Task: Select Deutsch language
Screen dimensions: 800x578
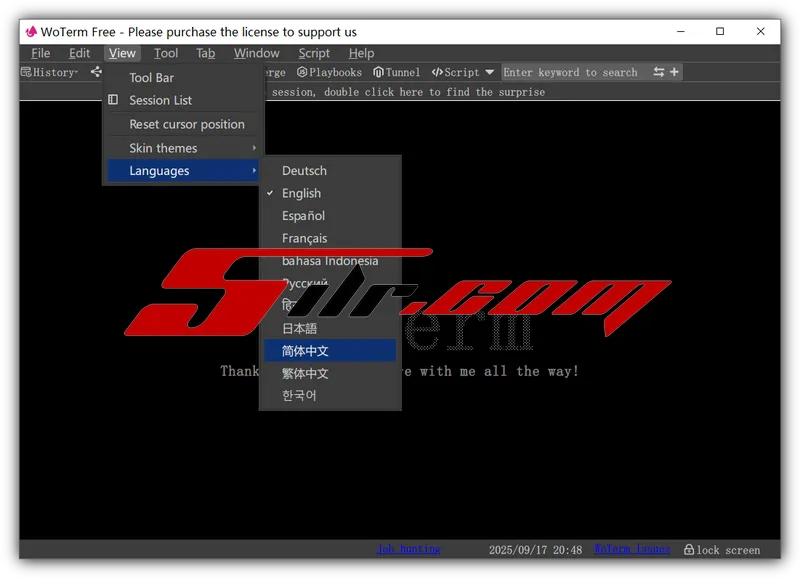Action: tap(330, 170)
